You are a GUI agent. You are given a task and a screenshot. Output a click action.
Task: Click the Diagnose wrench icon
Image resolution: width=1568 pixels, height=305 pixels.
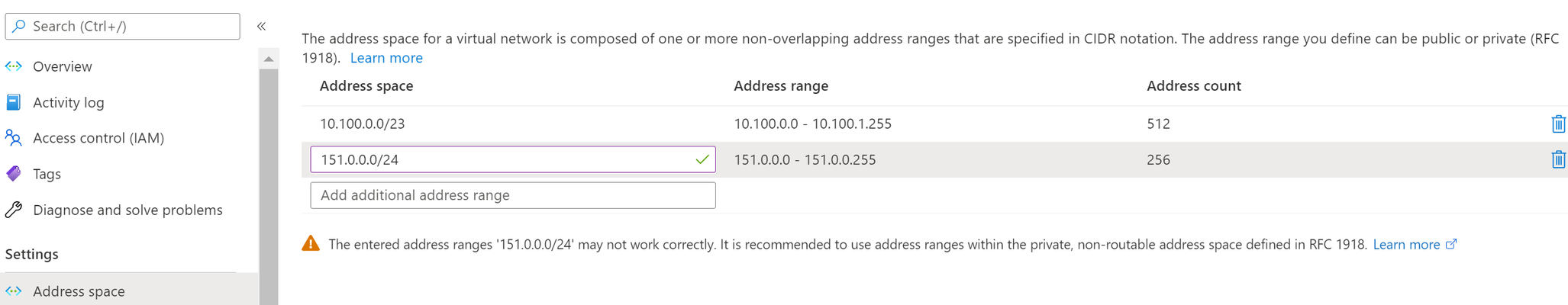(14, 210)
